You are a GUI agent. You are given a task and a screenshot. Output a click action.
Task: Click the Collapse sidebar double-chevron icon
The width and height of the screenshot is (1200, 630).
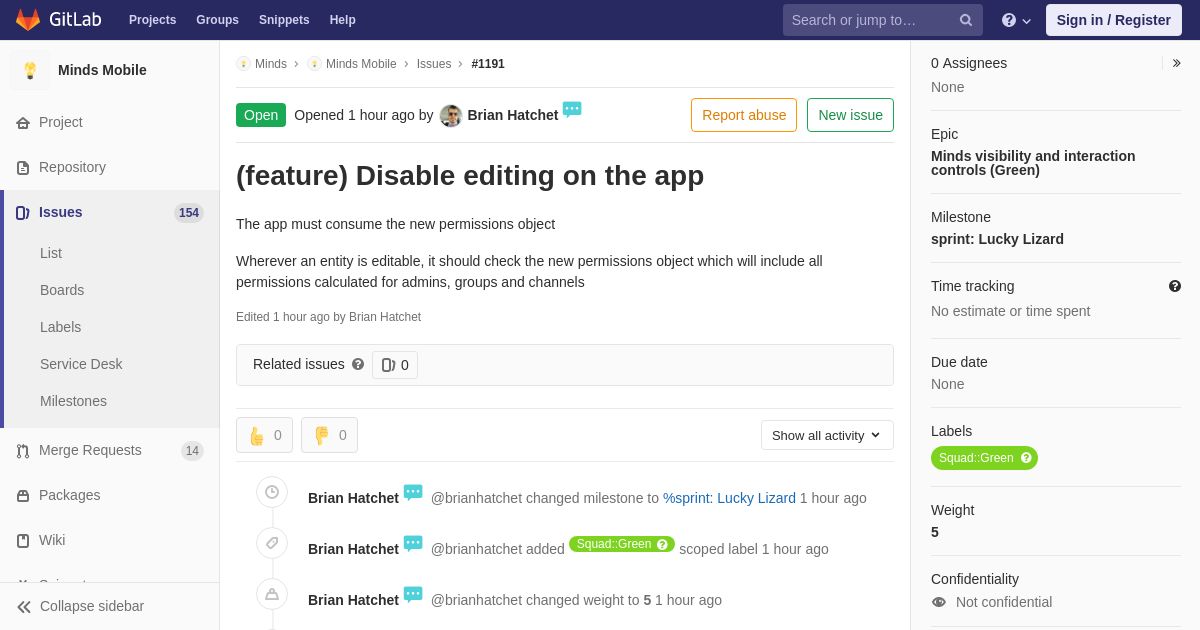pyautogui.click(x=24, y=607)
